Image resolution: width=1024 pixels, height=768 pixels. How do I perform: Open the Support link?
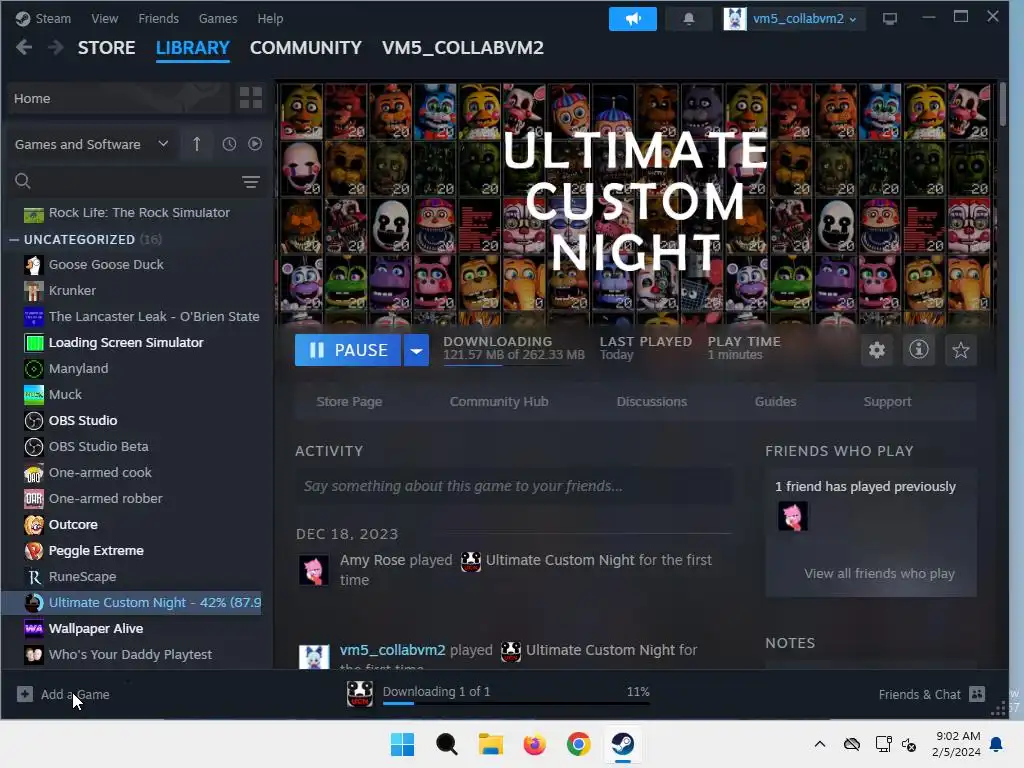tap(887, 402)
